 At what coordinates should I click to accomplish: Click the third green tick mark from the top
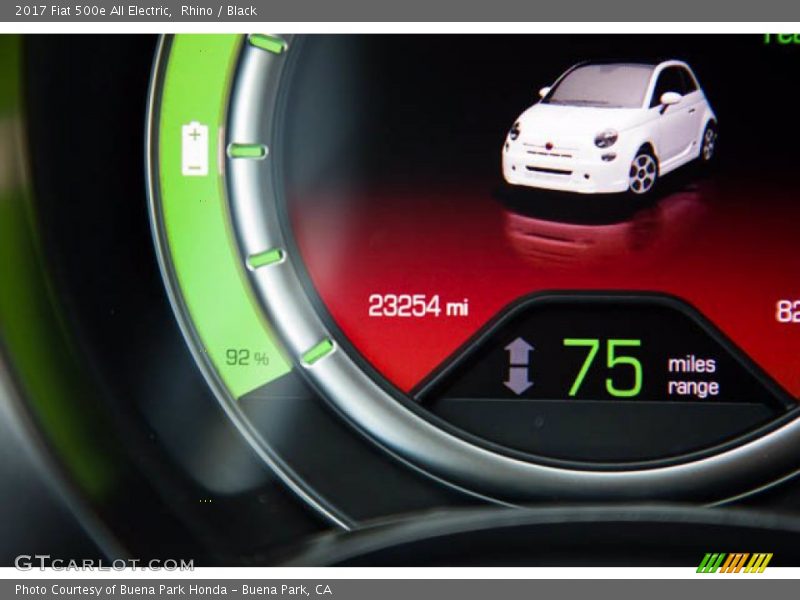(x=265, y=258)
